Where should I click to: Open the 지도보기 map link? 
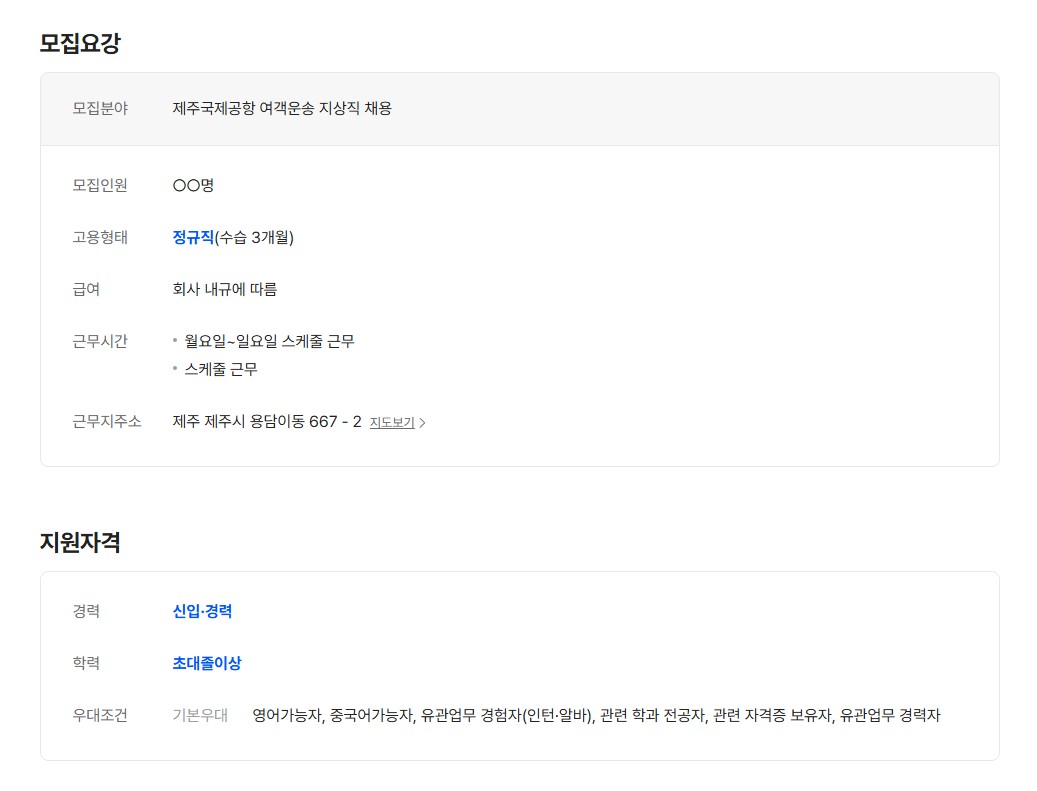pyautogui.click(x=391, y=423)
